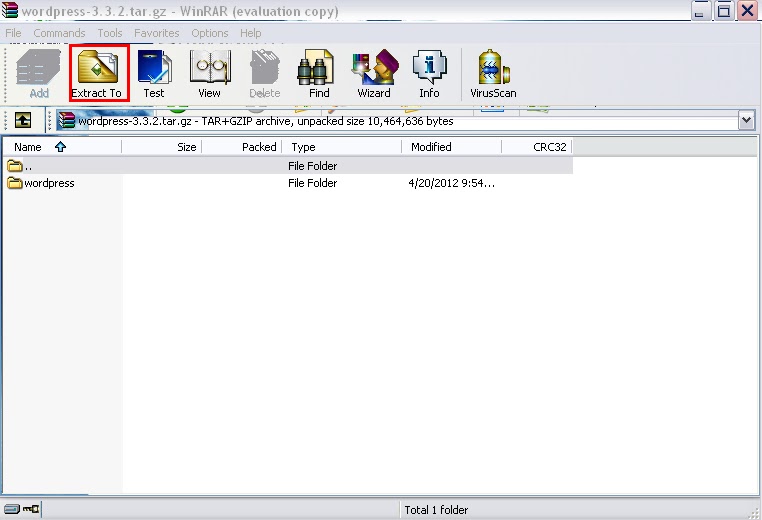The height and width of the screenshot is (520, 762).
Task: Launch the Wizard tool
Action: coord(374,74)
